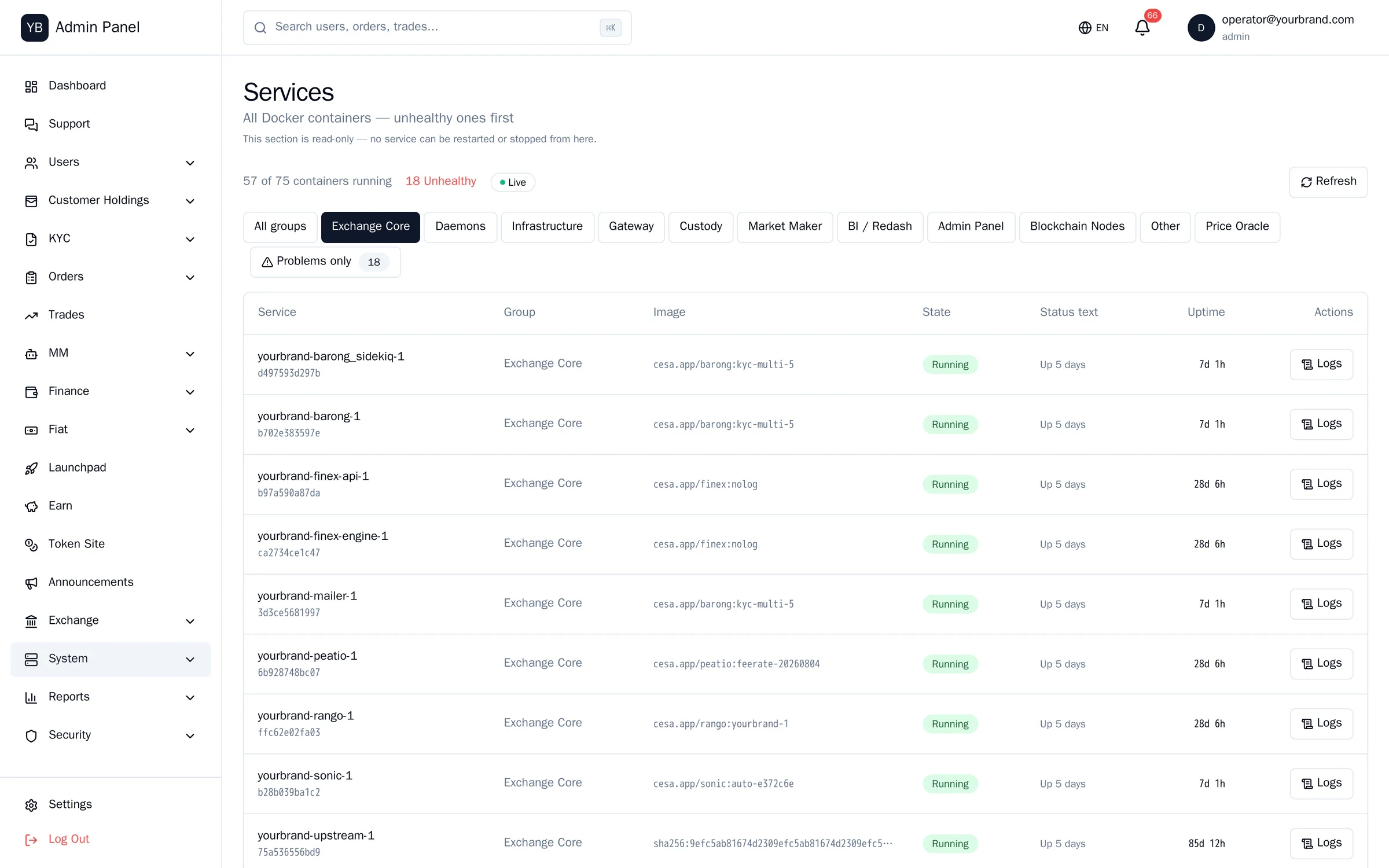Open Logs for yourbrand-peatio-1
The height and width of the screenshot is (868, 1389).
point(1321,664)
